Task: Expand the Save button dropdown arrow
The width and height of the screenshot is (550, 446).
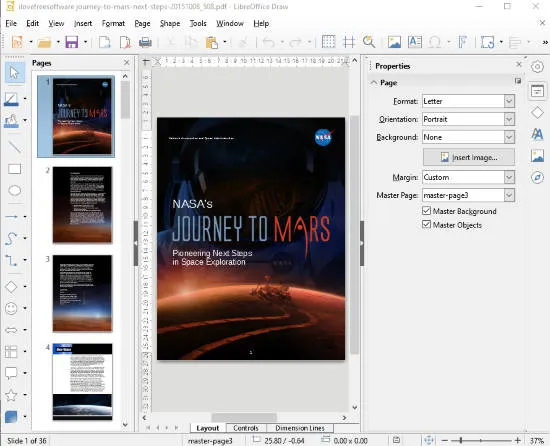Action: click(x=85, y=42)
